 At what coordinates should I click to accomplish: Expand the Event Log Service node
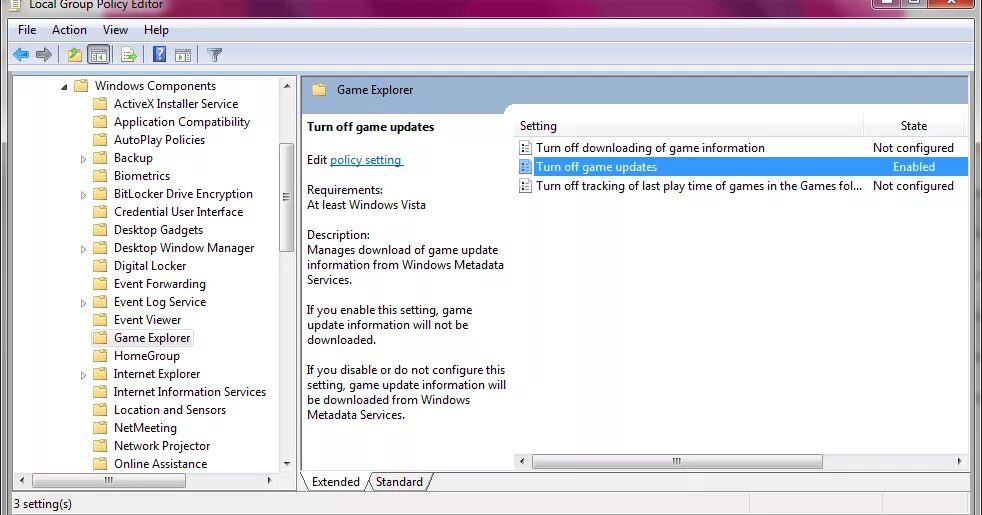[x=83, y=303]
